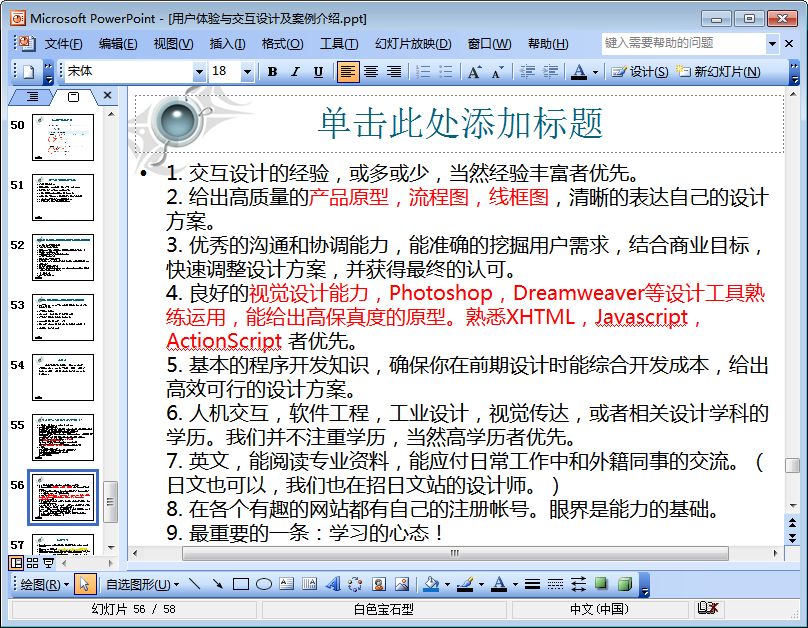The width and height of the screenshot is (808, 628).
Task: Toggle Italic formatting
Action: 295,72
